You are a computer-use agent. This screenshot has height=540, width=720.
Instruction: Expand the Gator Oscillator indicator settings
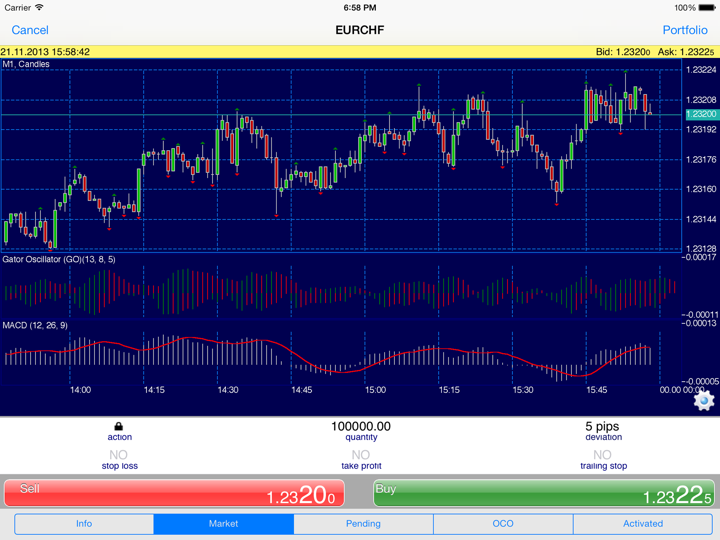click(59, 259)
